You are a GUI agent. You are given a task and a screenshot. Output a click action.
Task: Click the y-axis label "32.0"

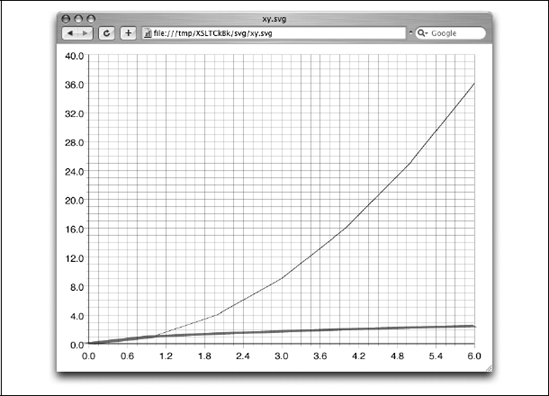tap(74, 114)
